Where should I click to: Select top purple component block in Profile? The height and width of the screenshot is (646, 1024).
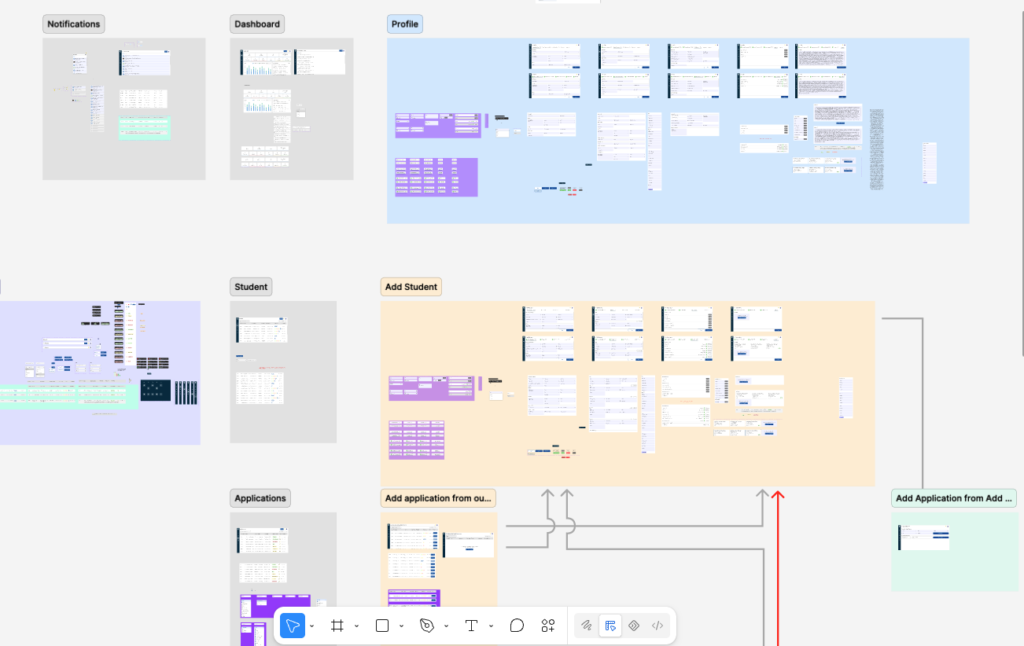pyautogui.click(x=438, y=125)
